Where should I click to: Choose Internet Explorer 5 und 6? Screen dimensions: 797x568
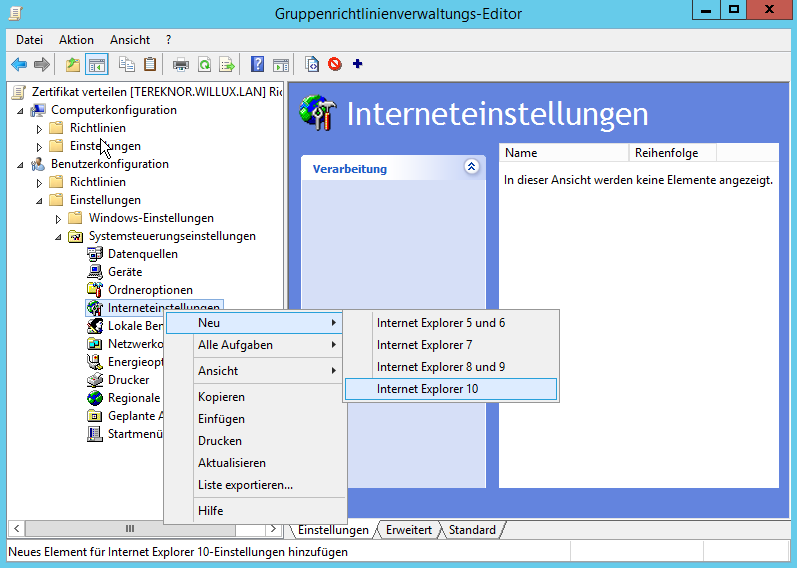(451, 323)
